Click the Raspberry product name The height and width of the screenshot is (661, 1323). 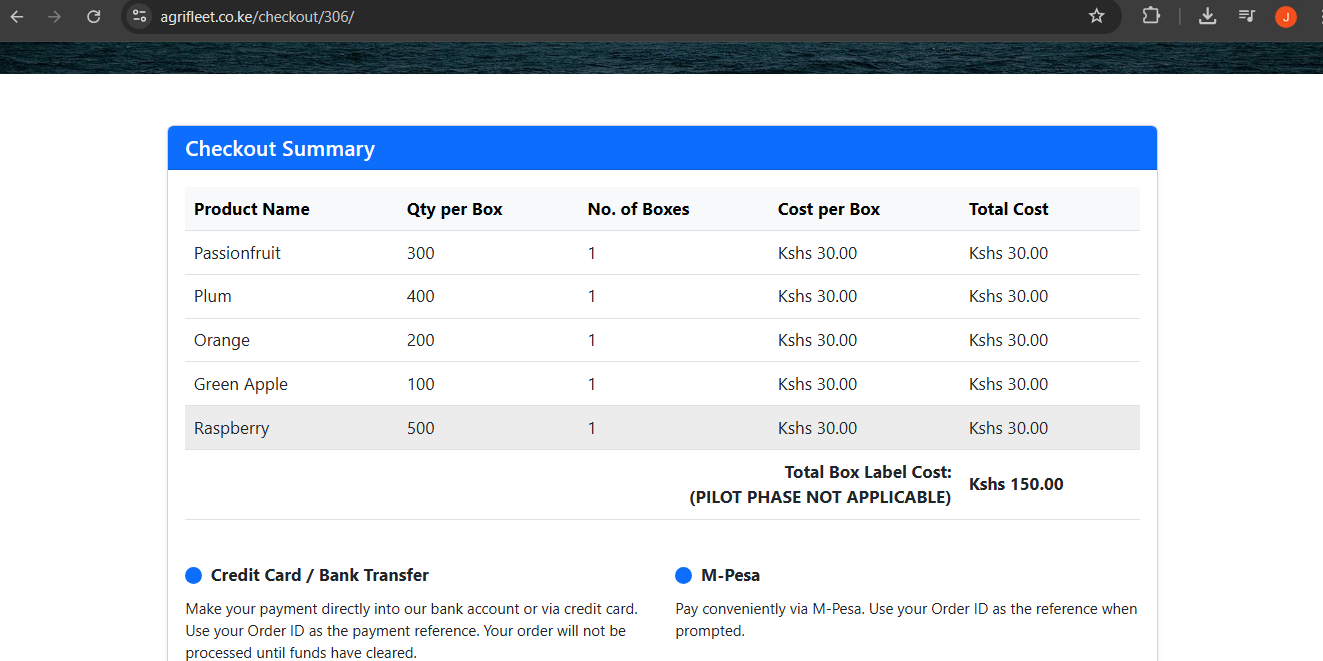(231, 427)
